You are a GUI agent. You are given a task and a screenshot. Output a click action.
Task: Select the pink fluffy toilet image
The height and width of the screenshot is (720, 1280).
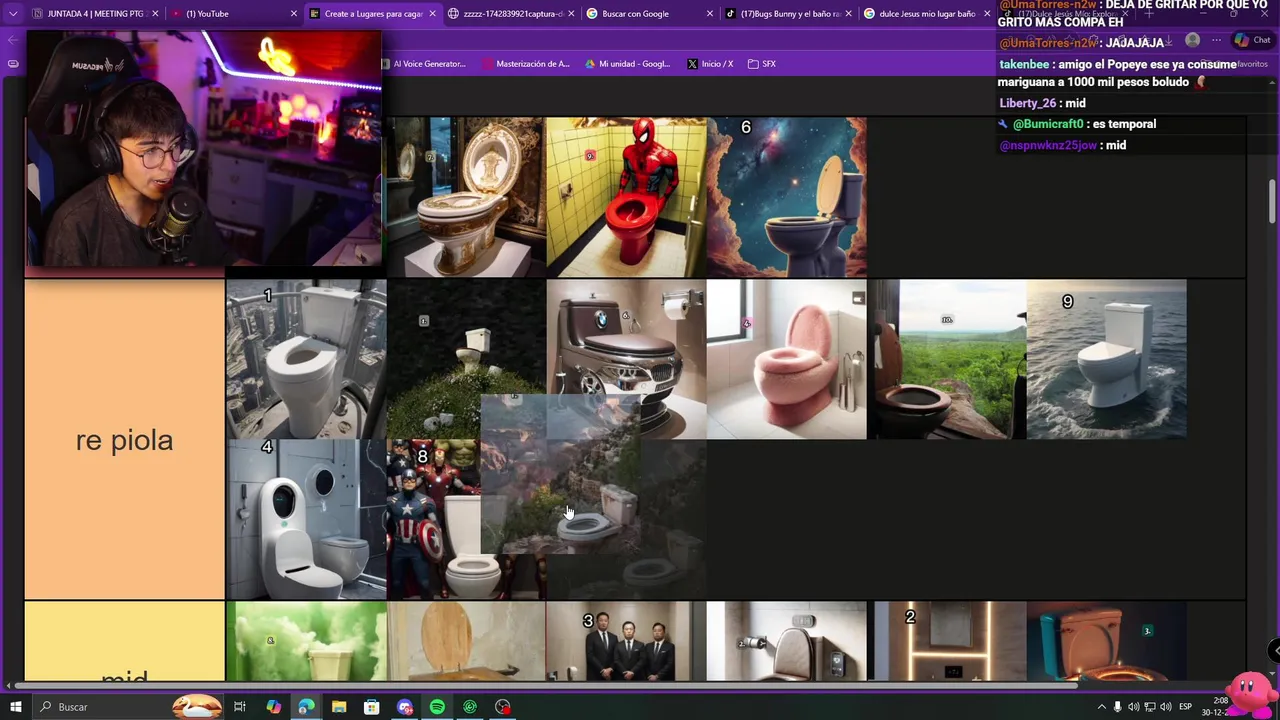[786, 359]
